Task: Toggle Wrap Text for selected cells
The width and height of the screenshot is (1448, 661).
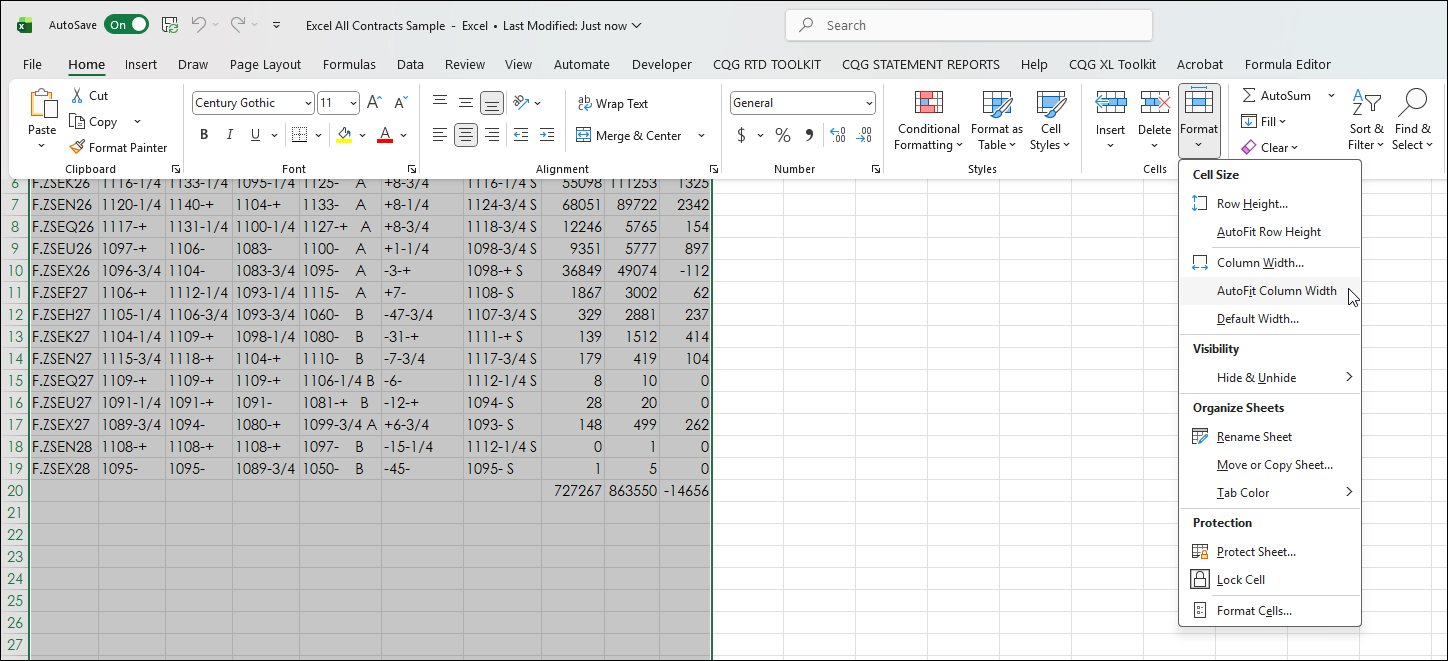Action: click(x=612, y=103)
